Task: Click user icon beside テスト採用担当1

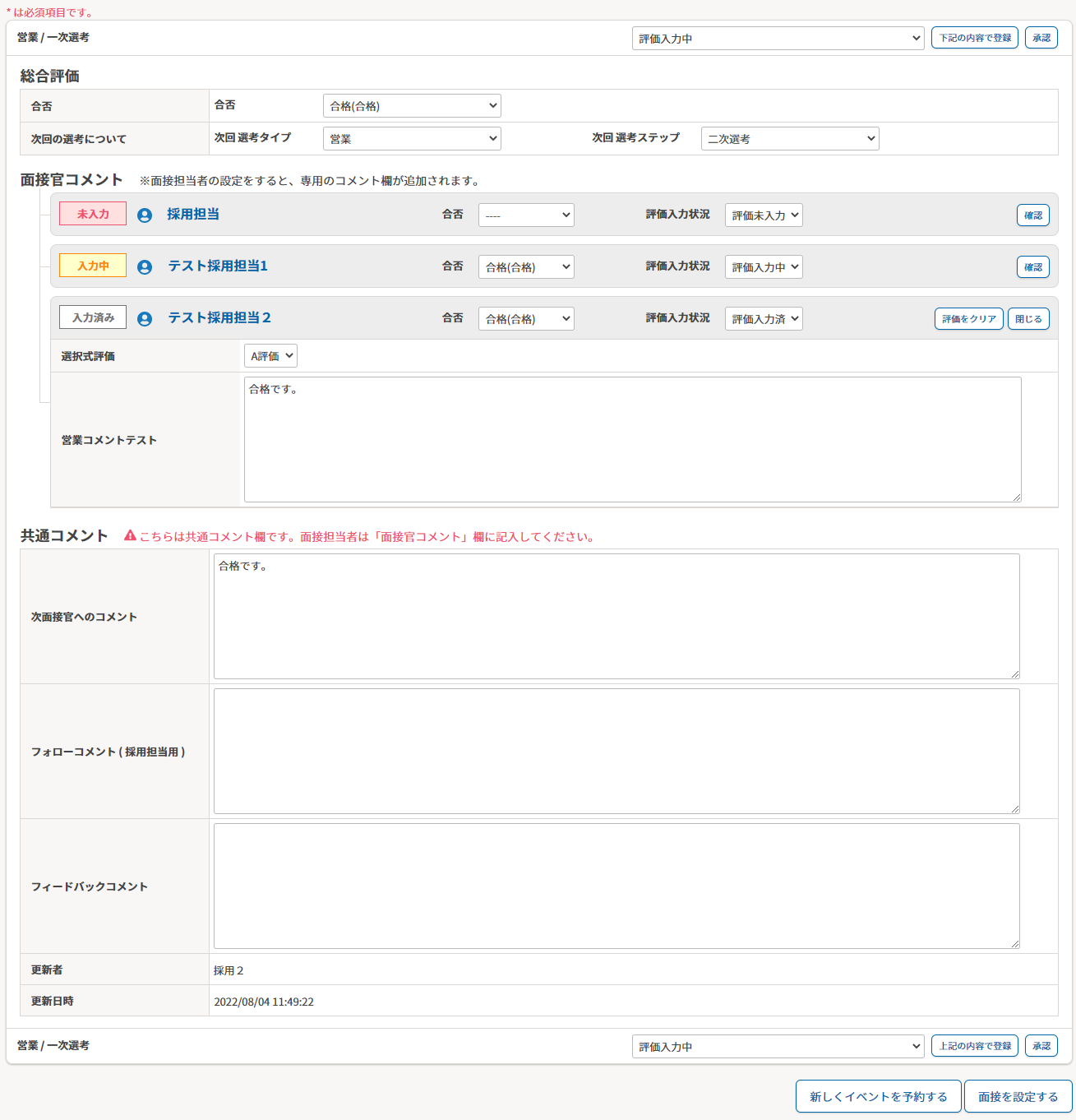Action: tap(145, 267)
